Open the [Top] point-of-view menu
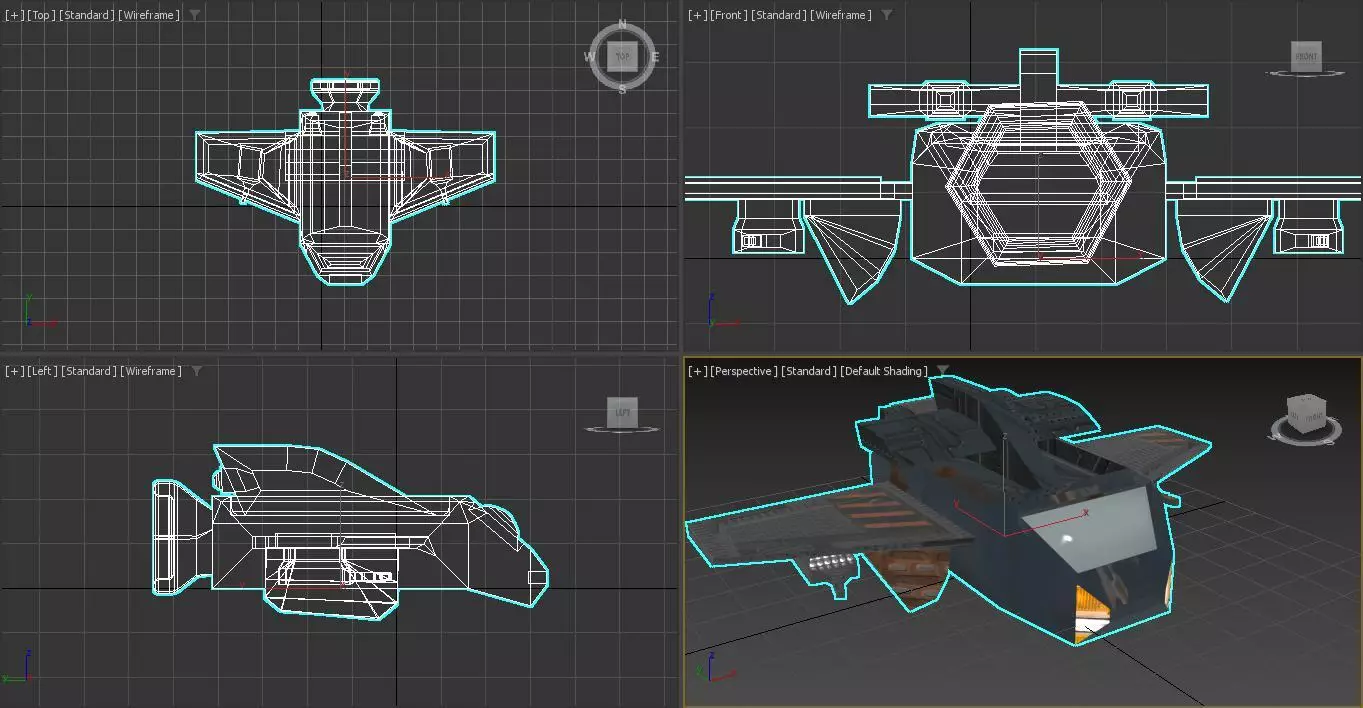 click(x=41, y=15)
